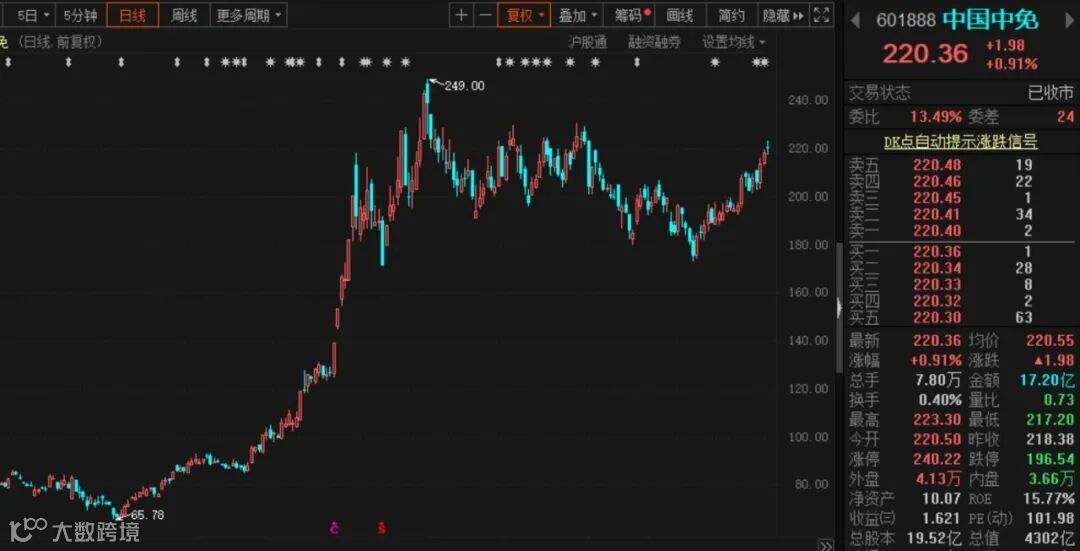Click the panel expand arrows at bottom-right corner
Viewport: 1080px width, 551px height.
click(x=827, y=545)
